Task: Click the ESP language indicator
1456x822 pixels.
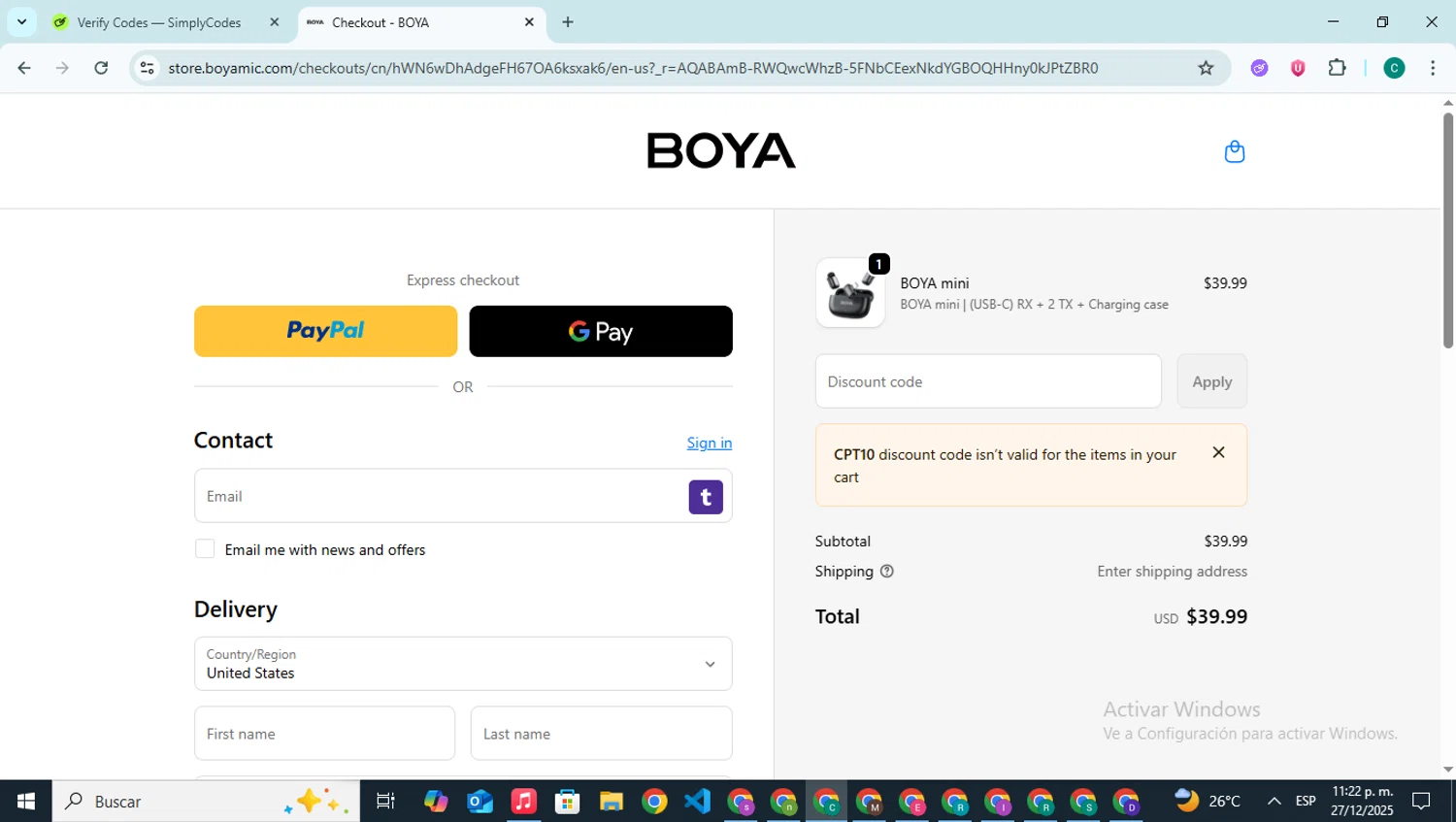Action: 1306,801
